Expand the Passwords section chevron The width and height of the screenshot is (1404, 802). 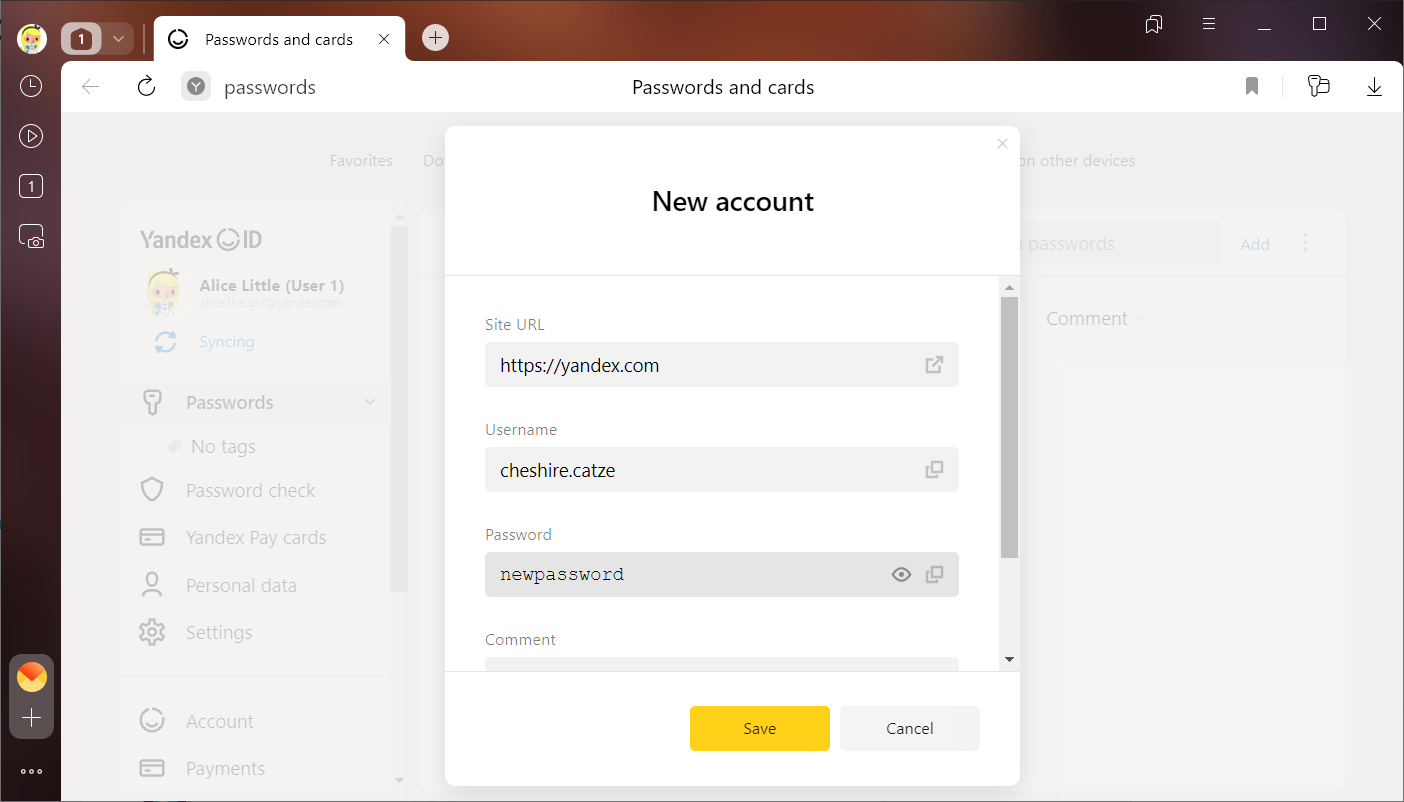(x=370, y=402)
